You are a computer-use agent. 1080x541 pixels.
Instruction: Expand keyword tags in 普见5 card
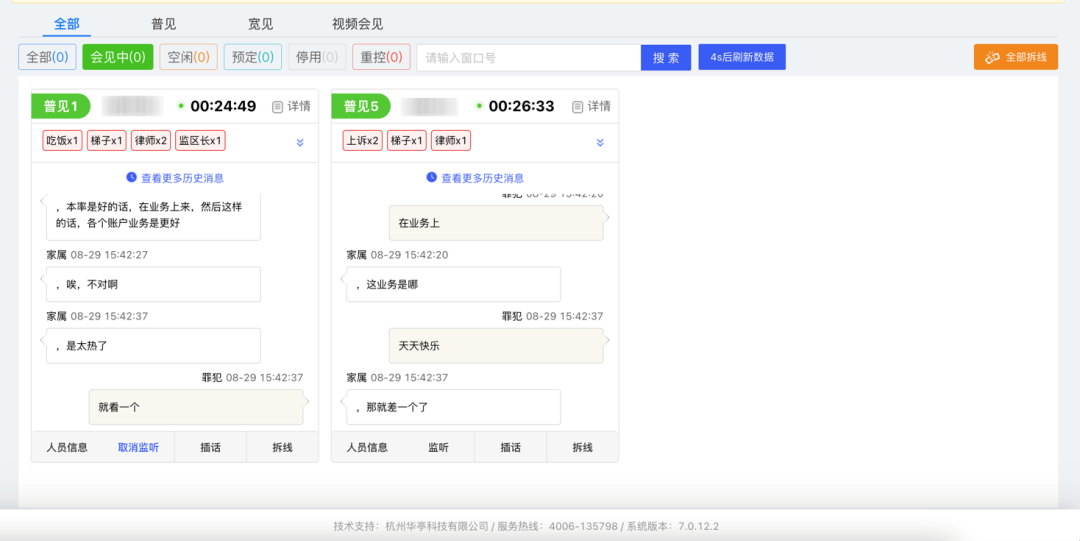coord(600,142)
